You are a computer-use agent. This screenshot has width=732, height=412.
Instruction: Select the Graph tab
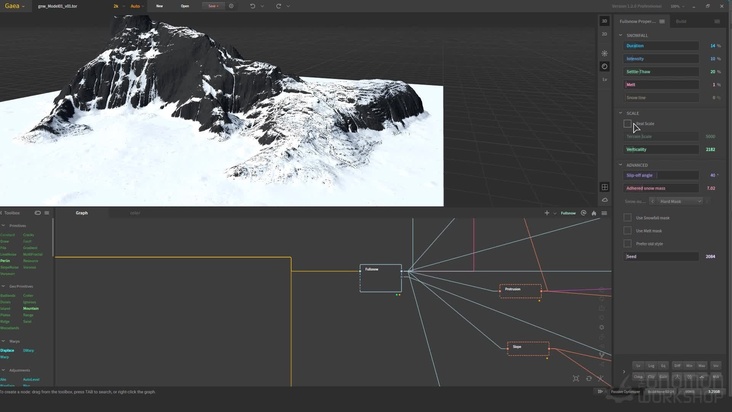tap(82, 213)
